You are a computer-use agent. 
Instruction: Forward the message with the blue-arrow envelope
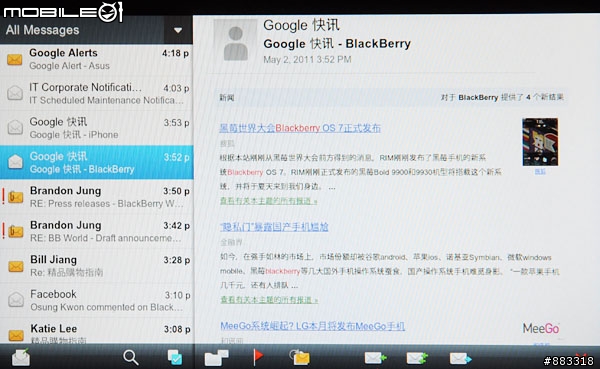point(460,358)
